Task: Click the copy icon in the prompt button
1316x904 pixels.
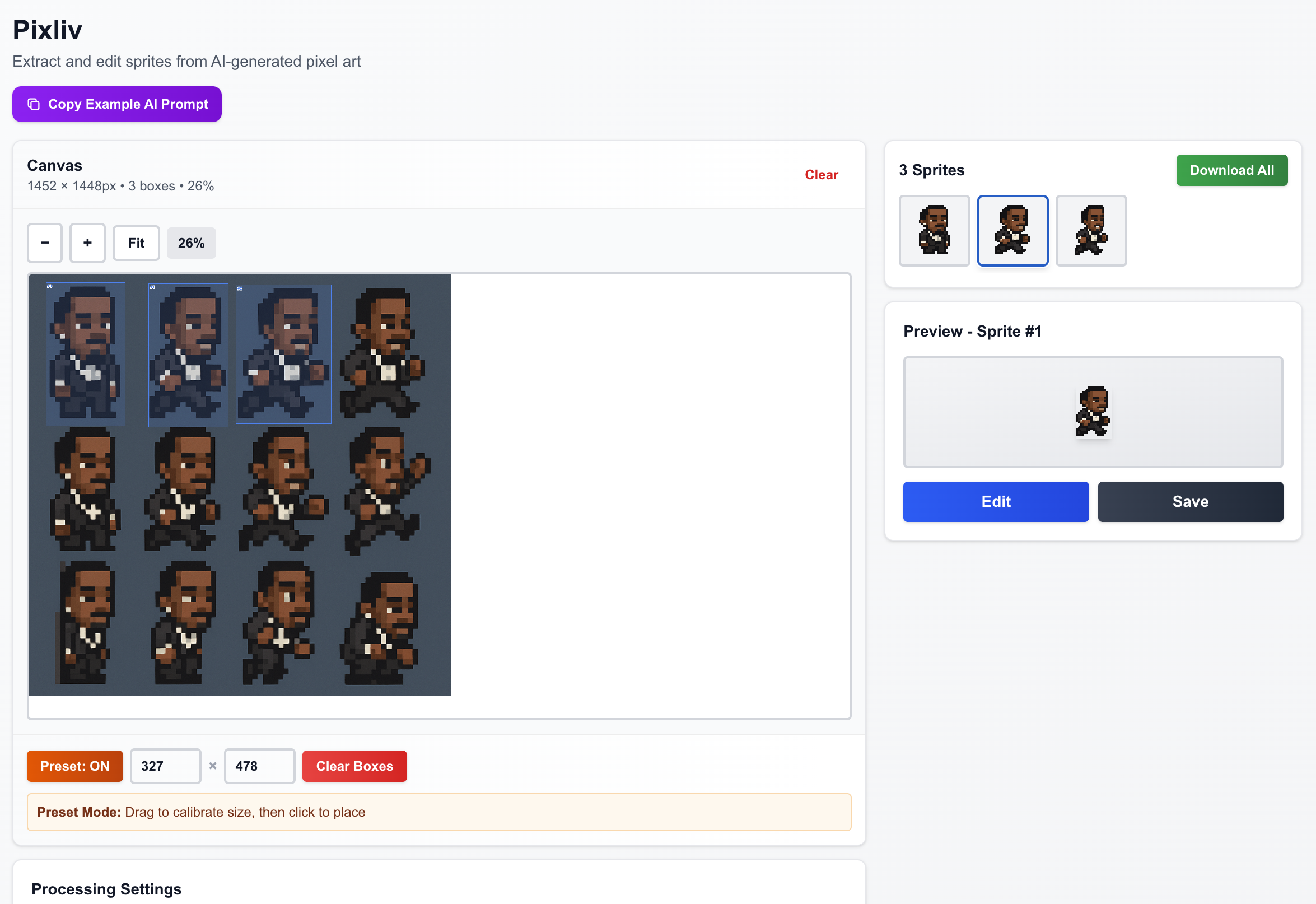Action: [34, 104]
